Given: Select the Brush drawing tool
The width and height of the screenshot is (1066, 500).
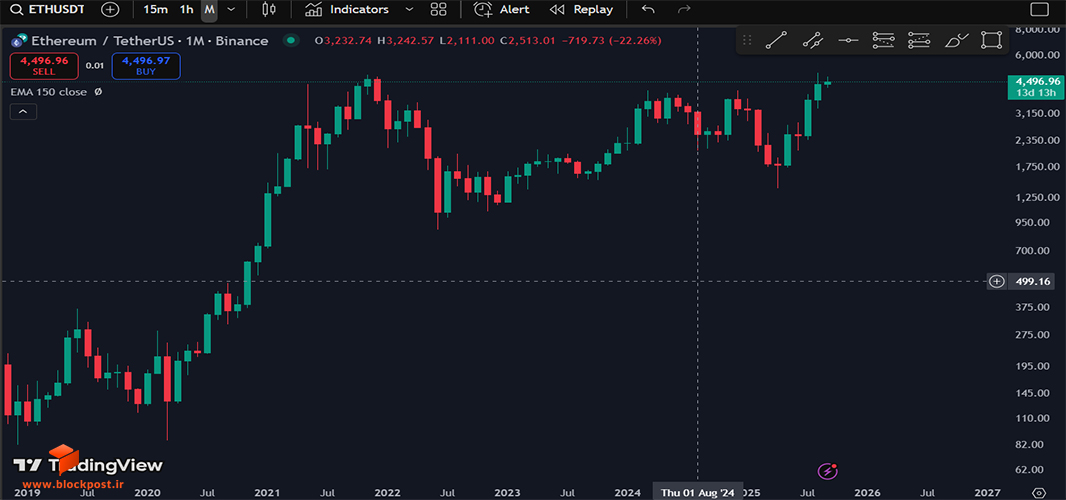Looking at the screenshot, I should (x=956, y=41).
